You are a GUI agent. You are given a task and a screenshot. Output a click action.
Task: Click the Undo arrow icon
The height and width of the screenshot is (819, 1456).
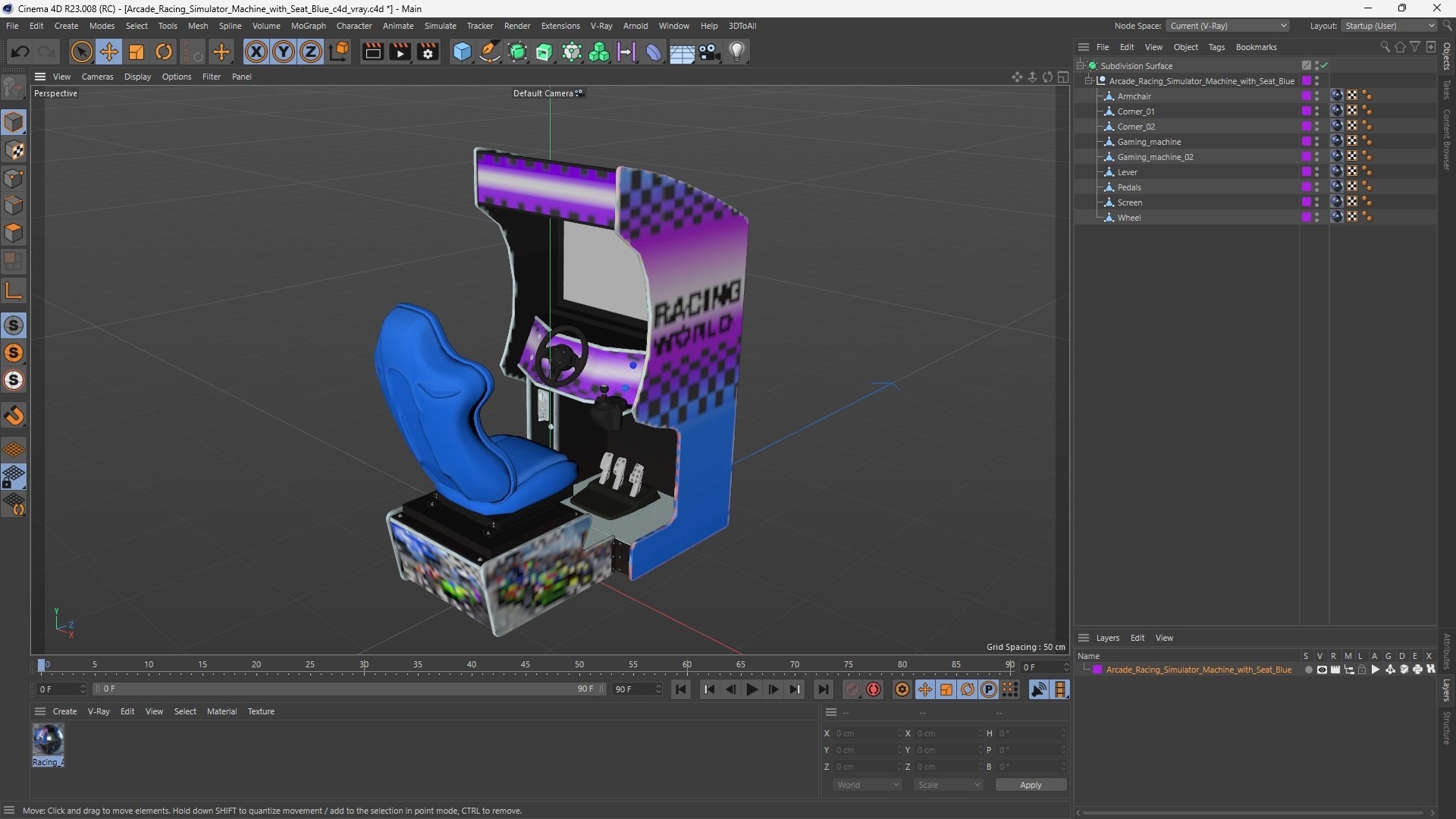tap(20, 52)
